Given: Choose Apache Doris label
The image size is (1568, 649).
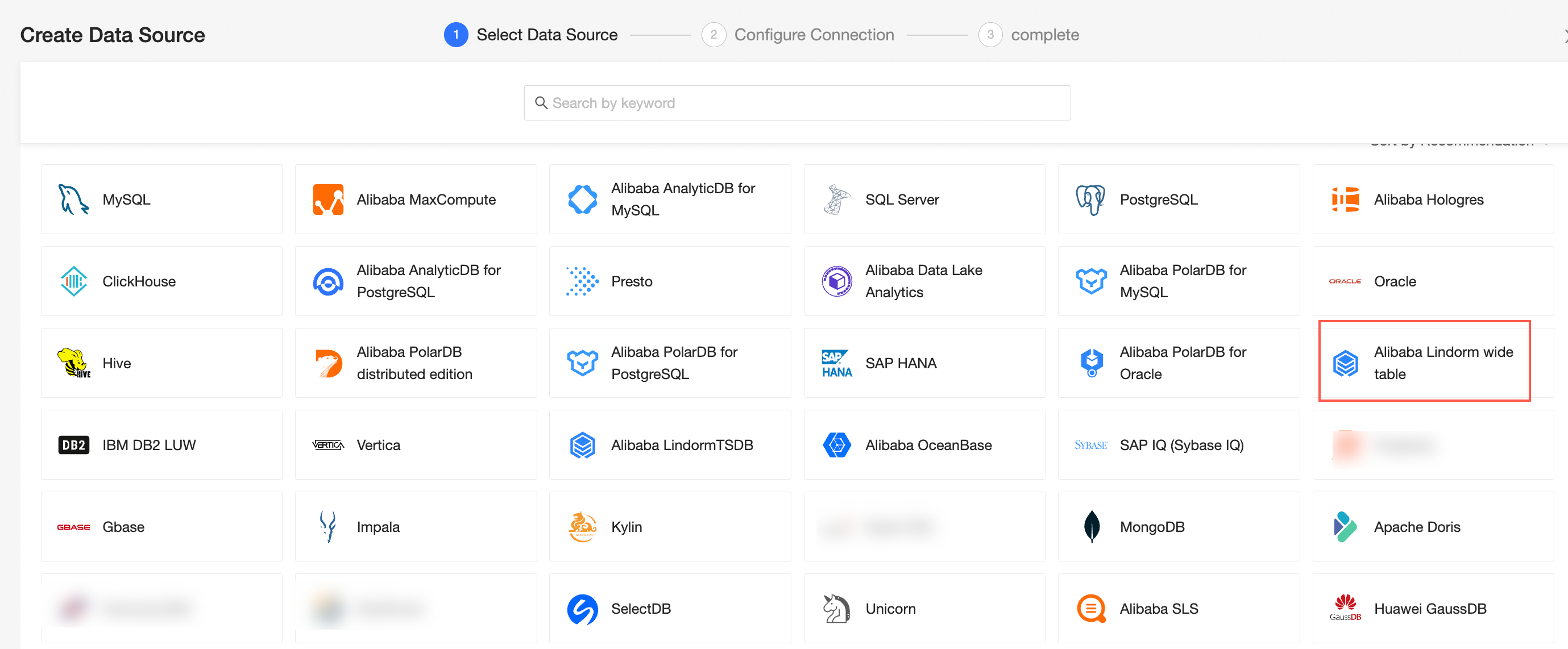Looking at the screenshot, I should click(1417, 527).
